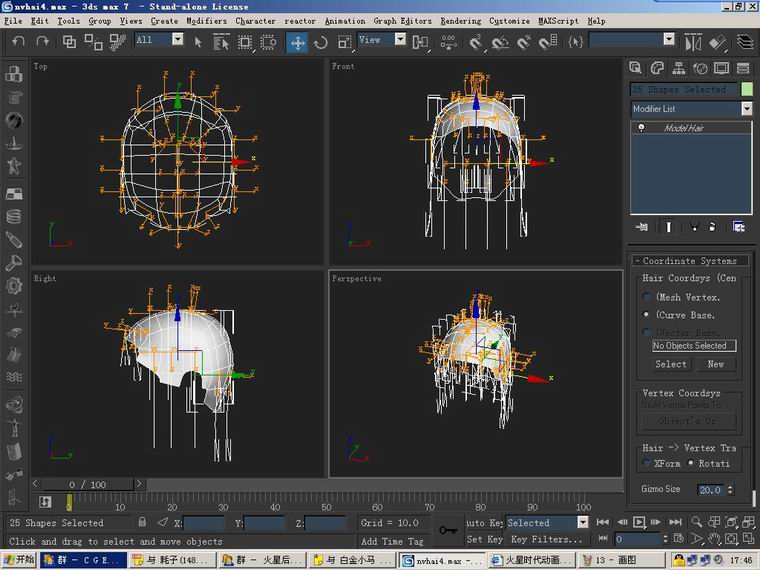Image resolution: width=760 pixels, height=570 pixels.
Task: Click the Gizmo Size value field
Action: (711, 490)
